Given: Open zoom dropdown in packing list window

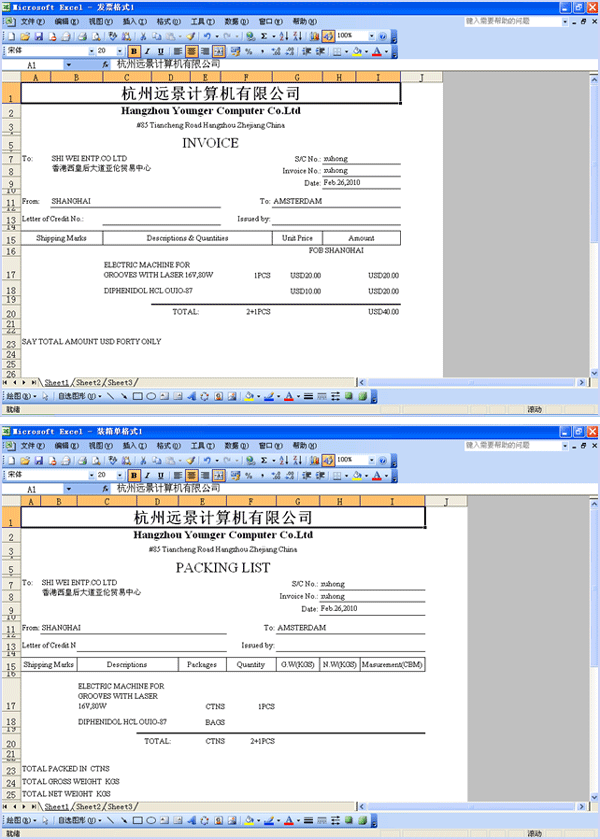Looking at the screenshot, I should pos(371,460).
